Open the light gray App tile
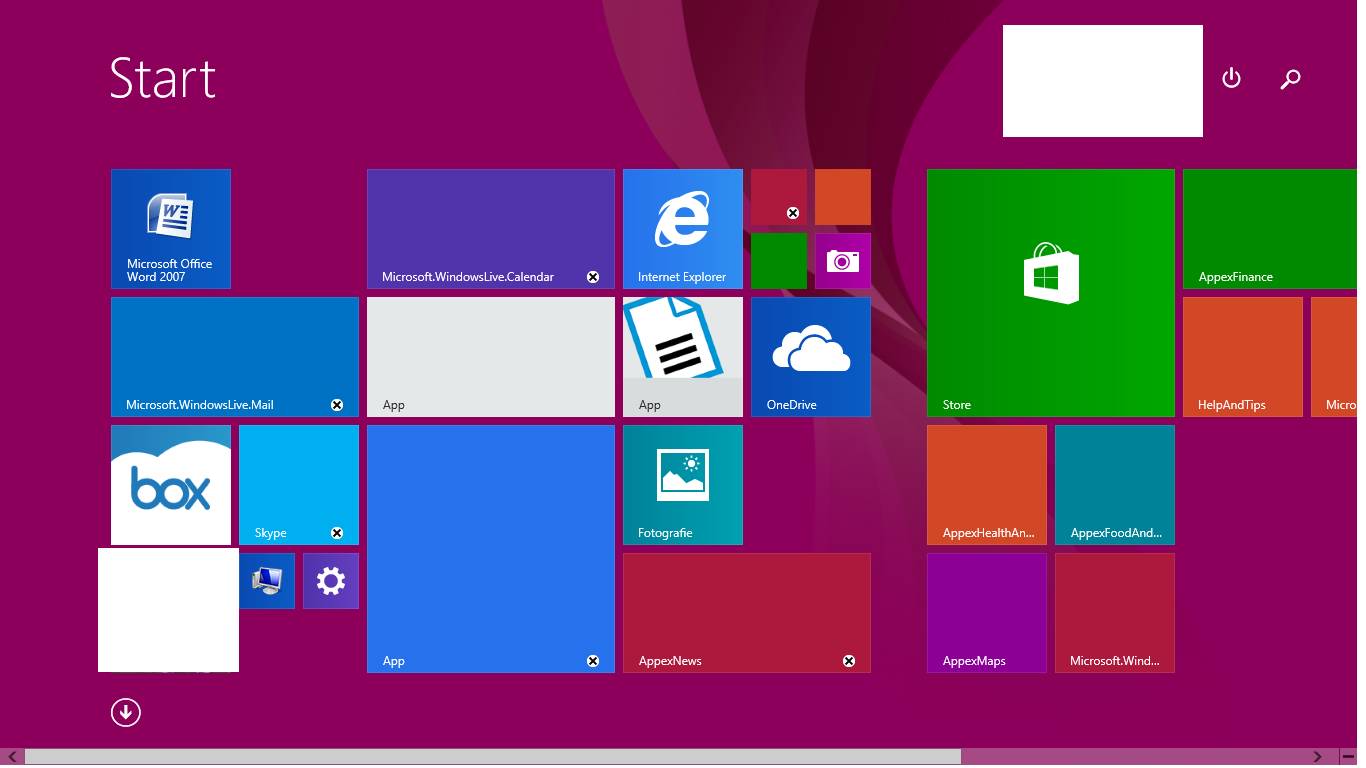1366x768 pixels. coord(491,357)
